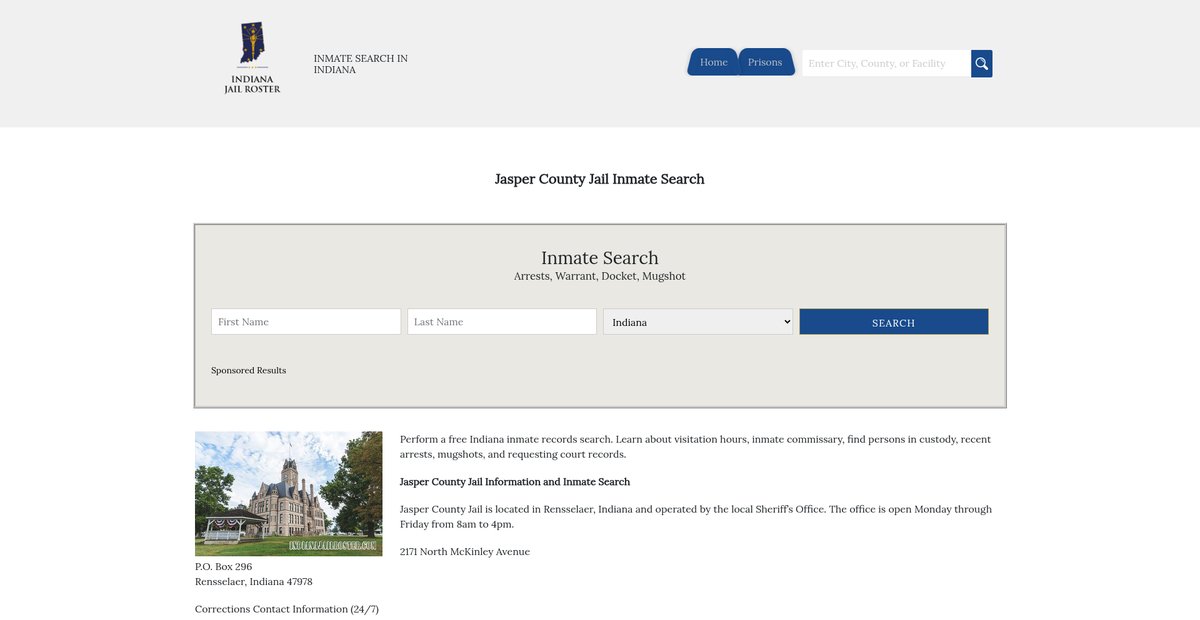Click the 'P.O. Box 296' line
1200x620 pixels.
coord(223,567)
